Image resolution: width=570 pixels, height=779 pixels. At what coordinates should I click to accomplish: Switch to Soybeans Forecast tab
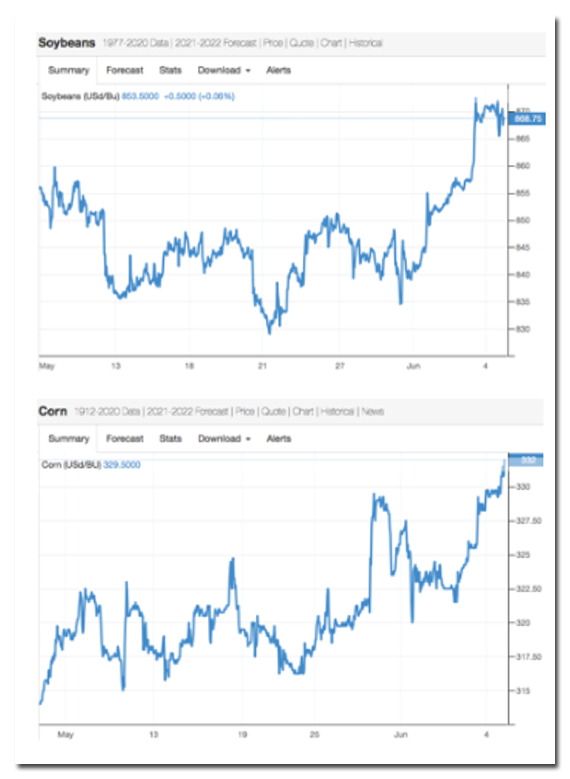125,70
